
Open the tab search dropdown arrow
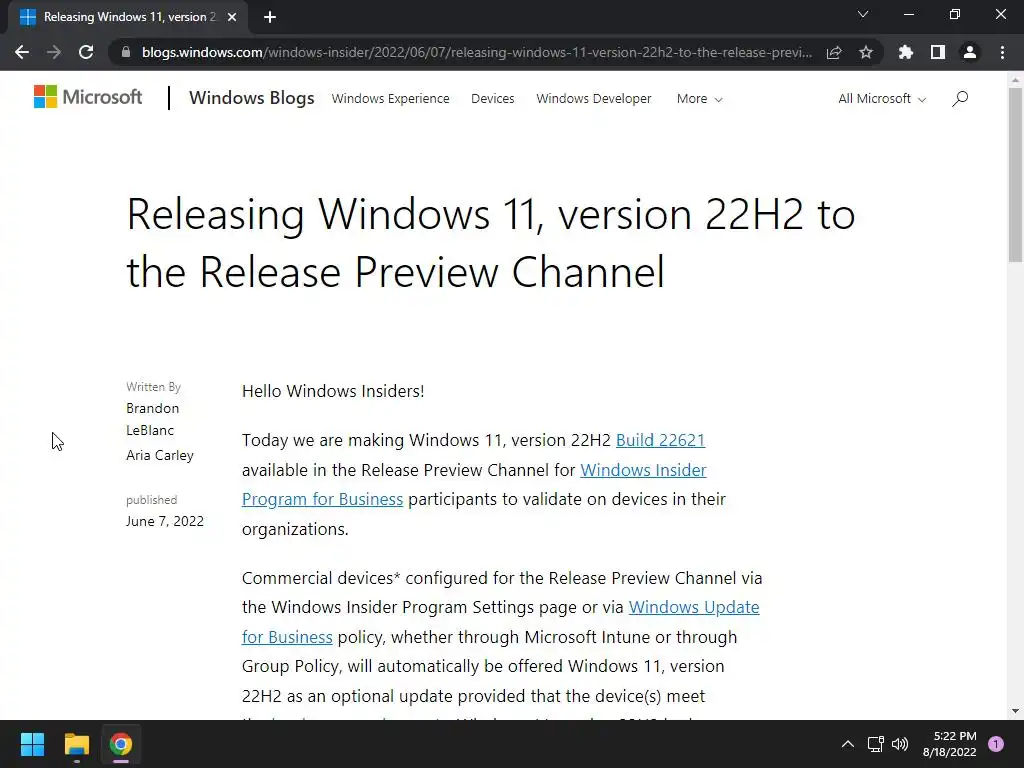[863, 14]
